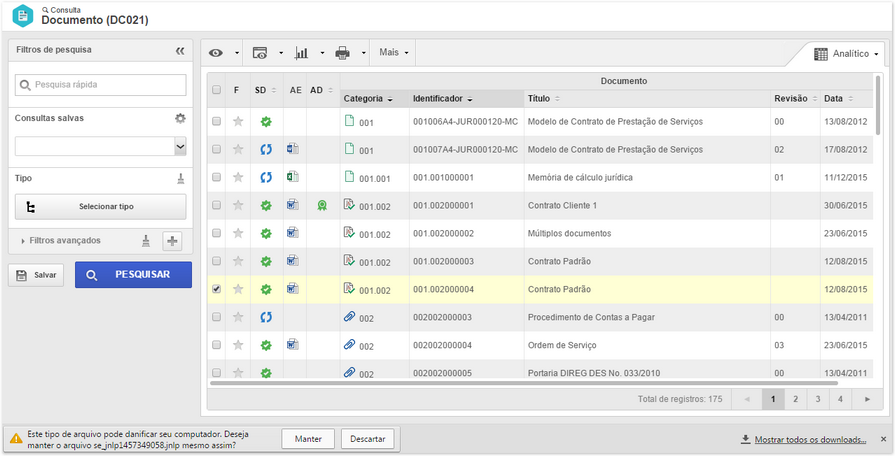
Task: Click Word file icon on 001007A4-JUR000120-MC row
Action: (x=293, y=149)
